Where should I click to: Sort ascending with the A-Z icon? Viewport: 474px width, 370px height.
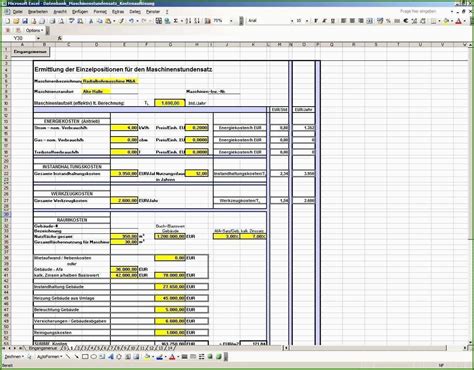188,21
